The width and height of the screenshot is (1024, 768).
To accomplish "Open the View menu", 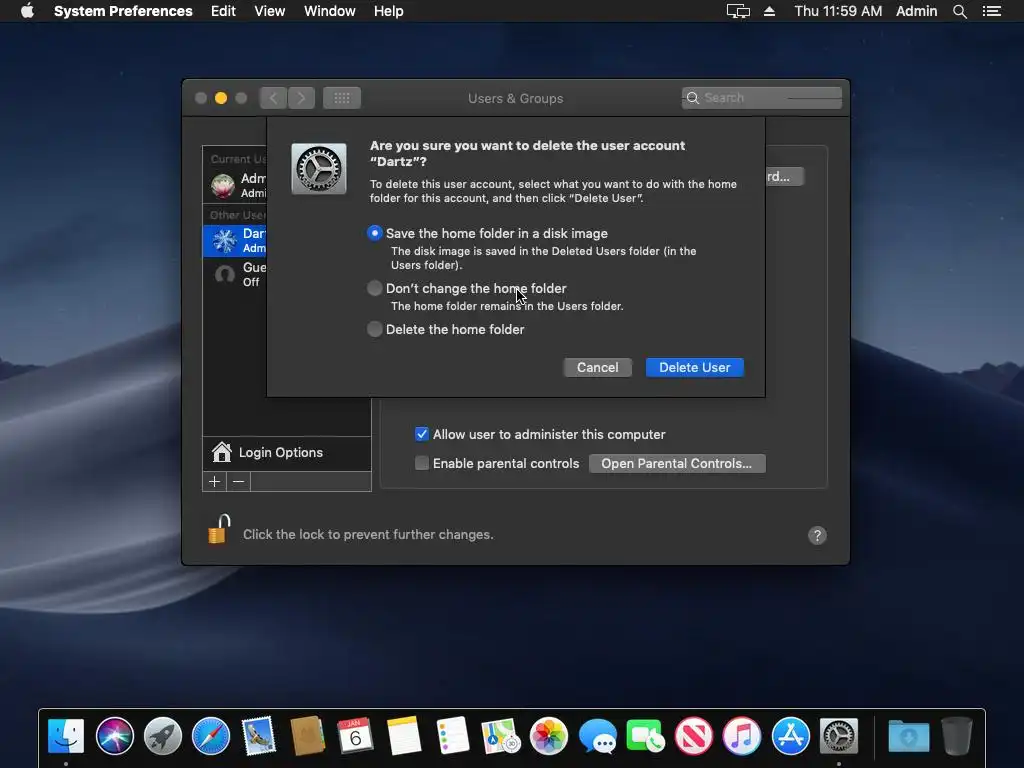I will tap(270, 11).
